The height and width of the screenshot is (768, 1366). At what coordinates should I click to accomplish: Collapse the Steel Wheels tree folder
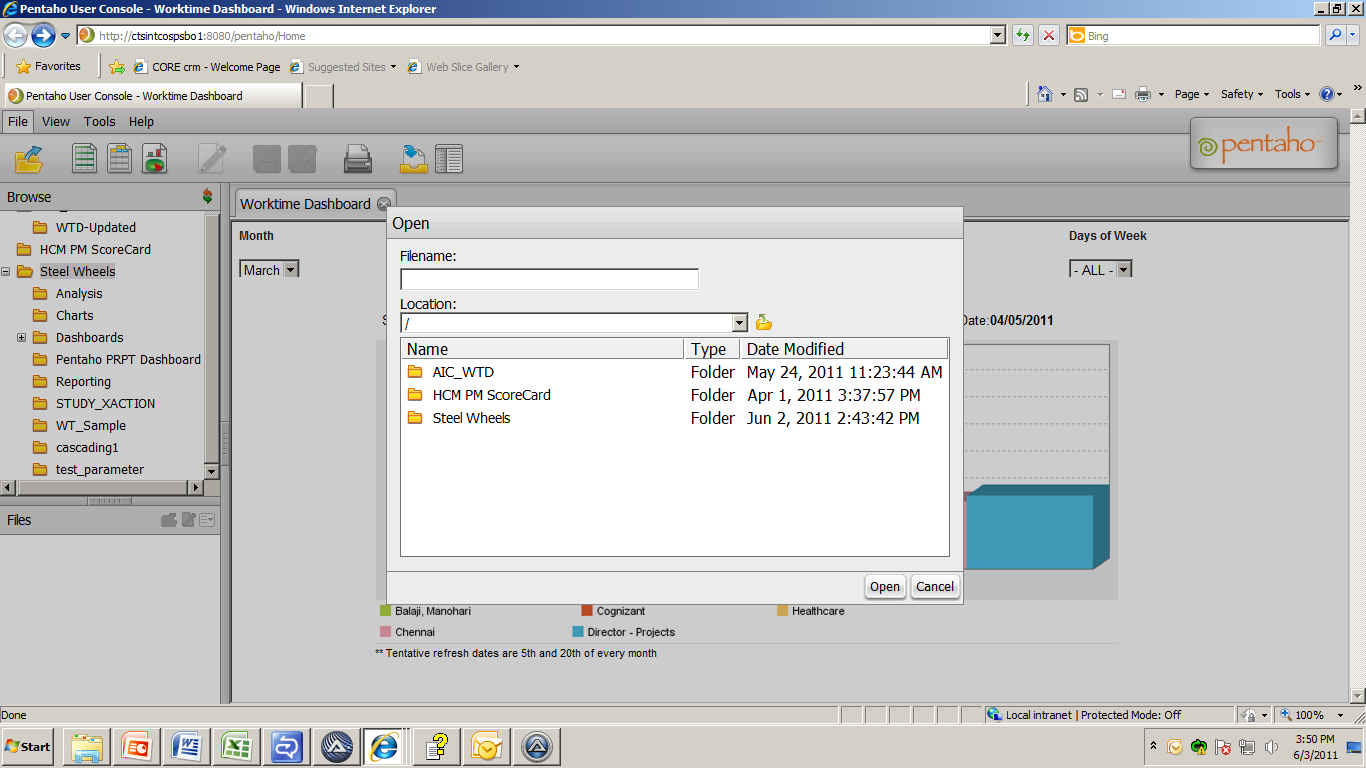pyautogui.click(x=6, y=271)
